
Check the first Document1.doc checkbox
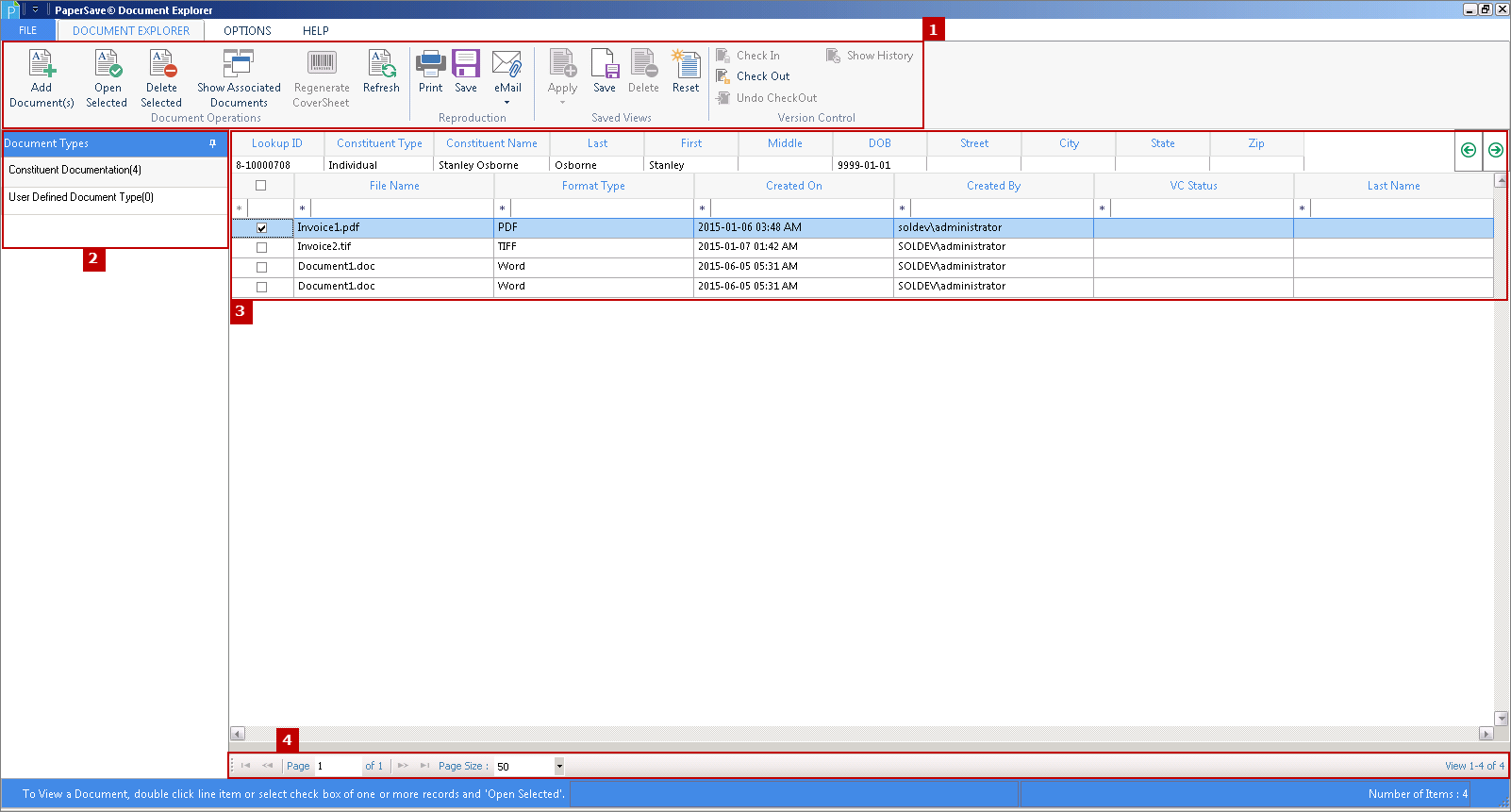coord(262,267)
